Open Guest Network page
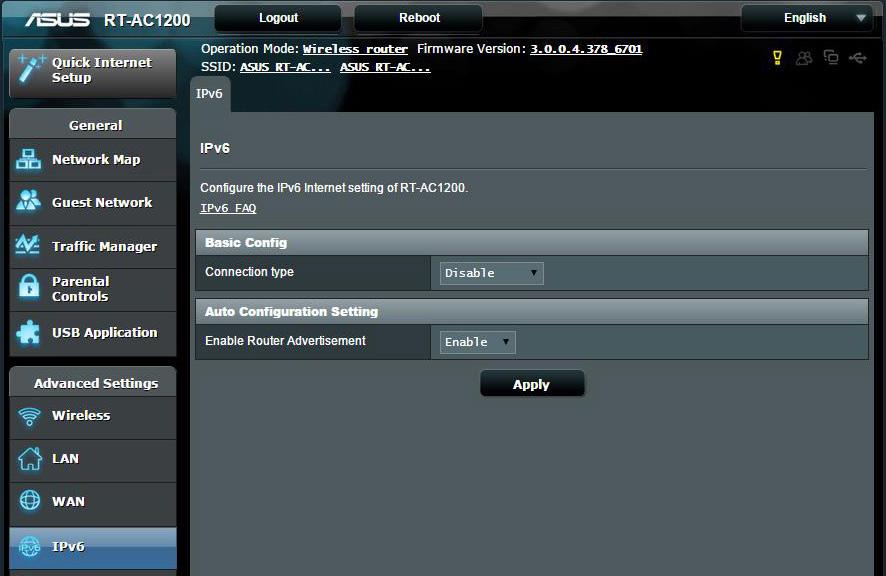The image size is (886, 576). [93, 203]
